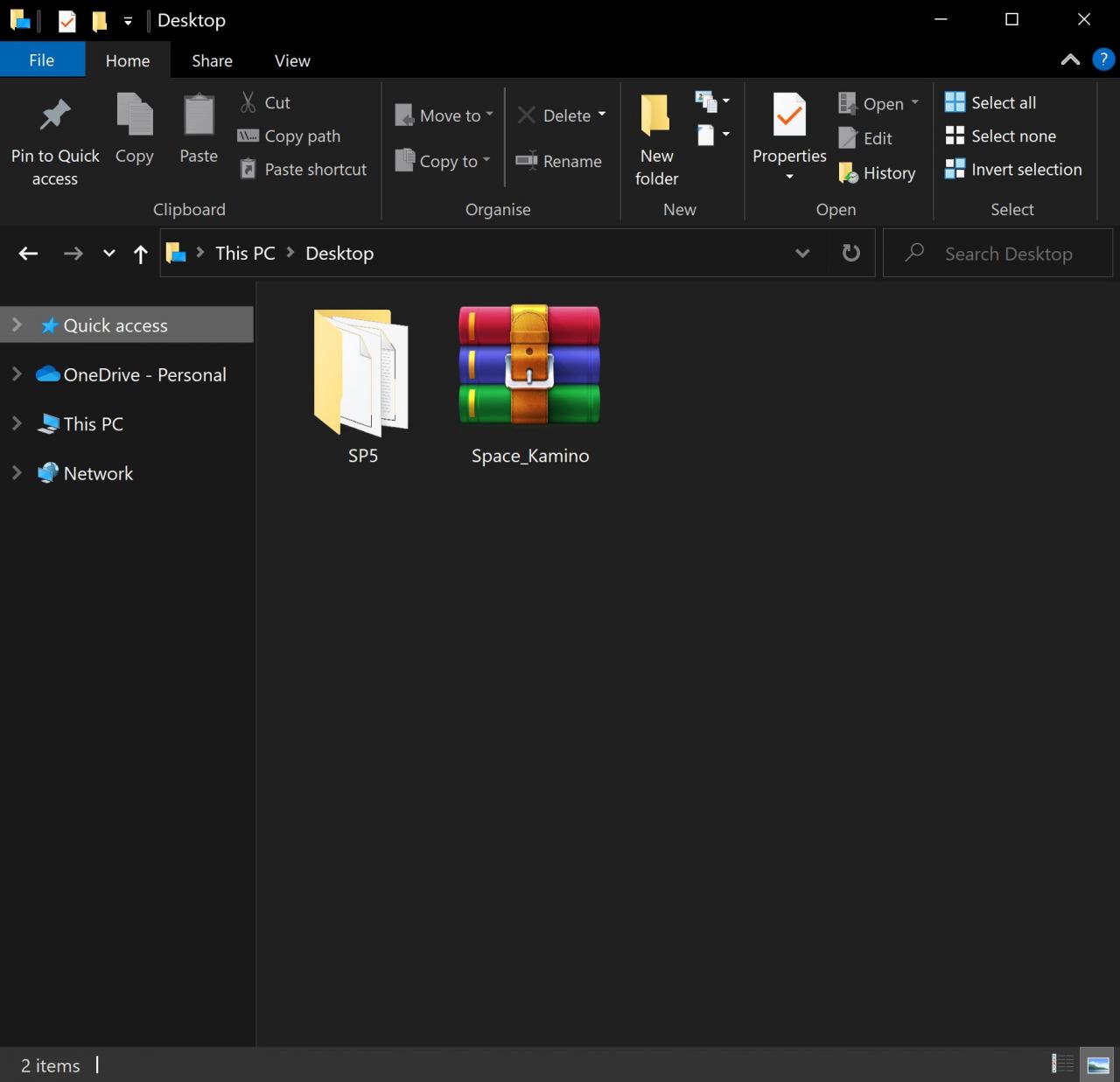Viewport: 1120px width, 1082px height.
Task: Create a New folder
Action: (656, 140)
